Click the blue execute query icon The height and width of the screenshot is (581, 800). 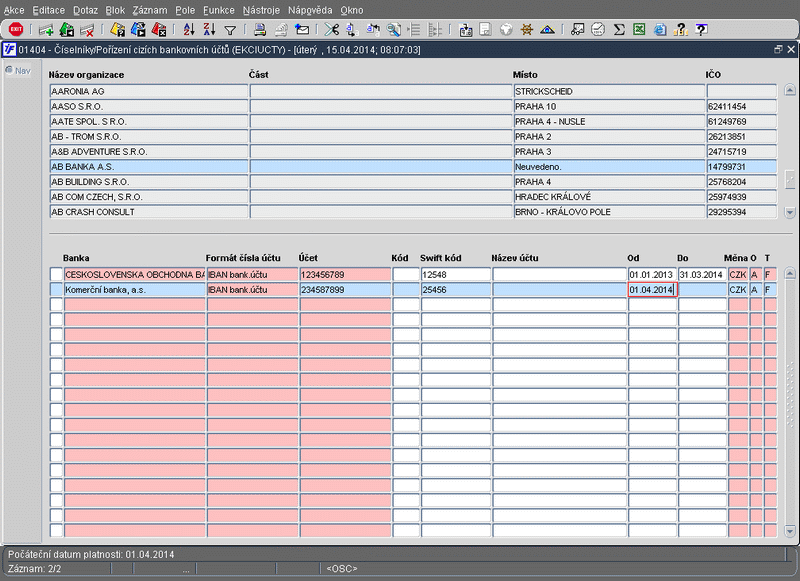coord(138,30)
